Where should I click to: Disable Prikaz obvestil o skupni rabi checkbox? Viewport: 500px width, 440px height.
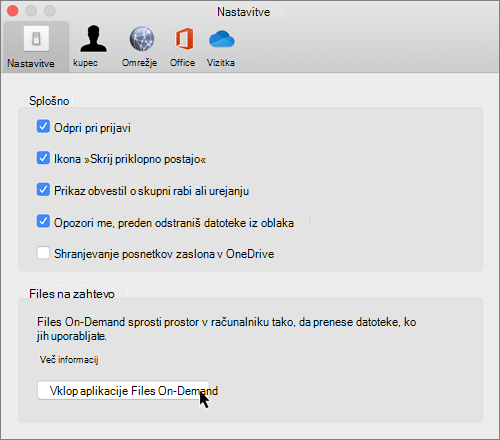43,190
